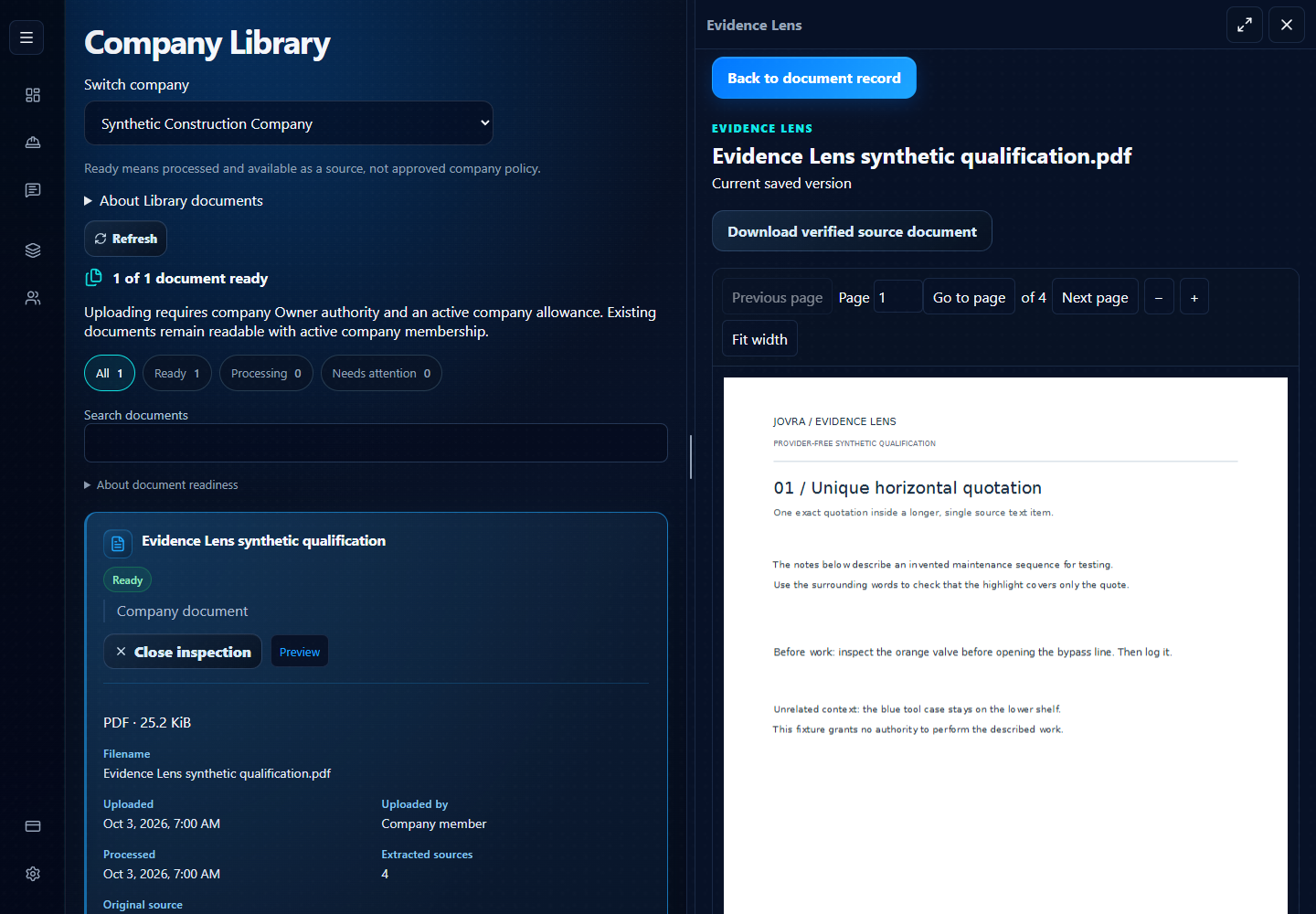Click the 'PDF · 25.2 KiB' text
The image size is (1316, 914).
(147, 723)
